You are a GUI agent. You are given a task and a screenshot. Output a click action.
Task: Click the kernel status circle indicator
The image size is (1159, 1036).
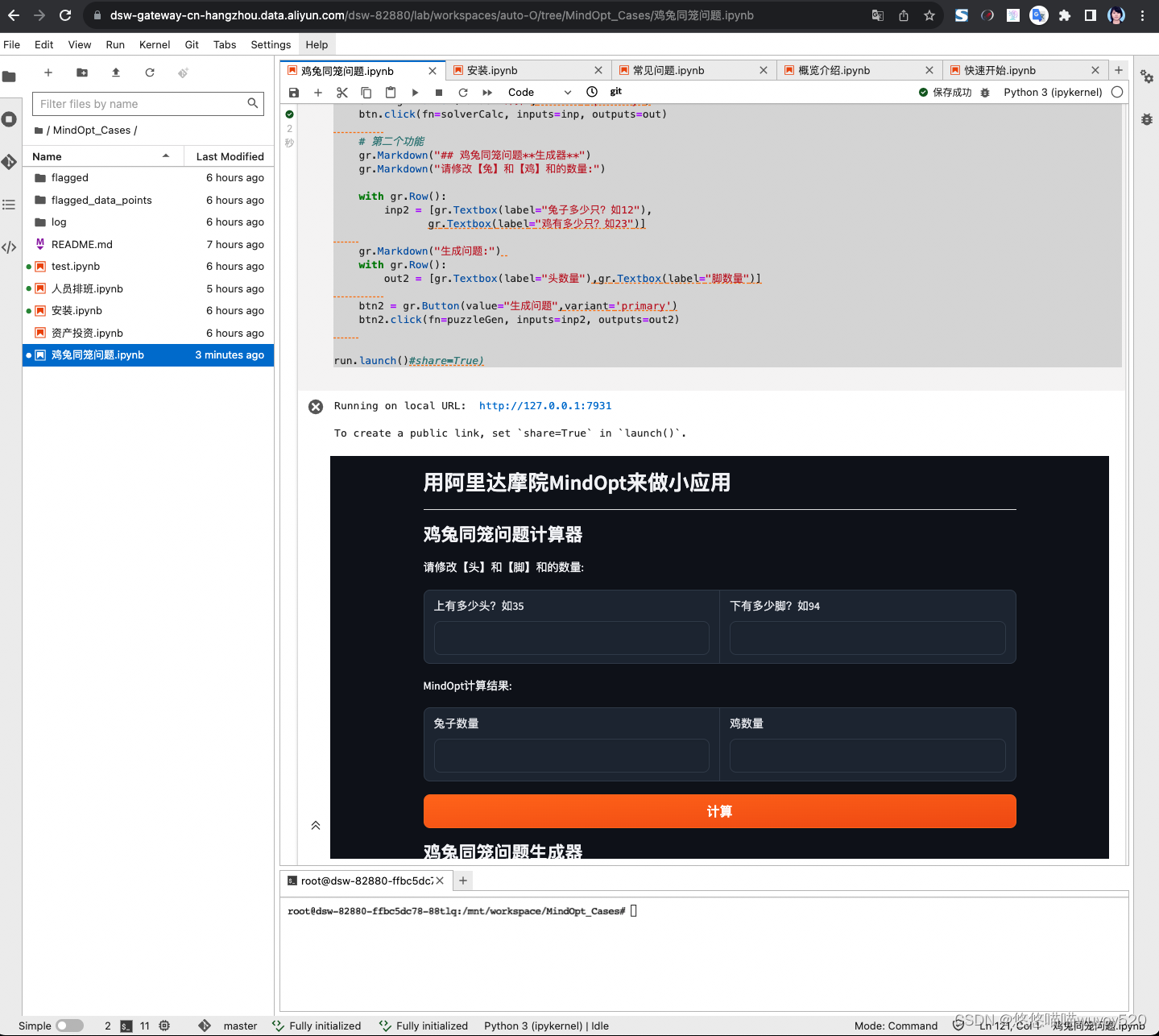click(x=1117, y=92)
